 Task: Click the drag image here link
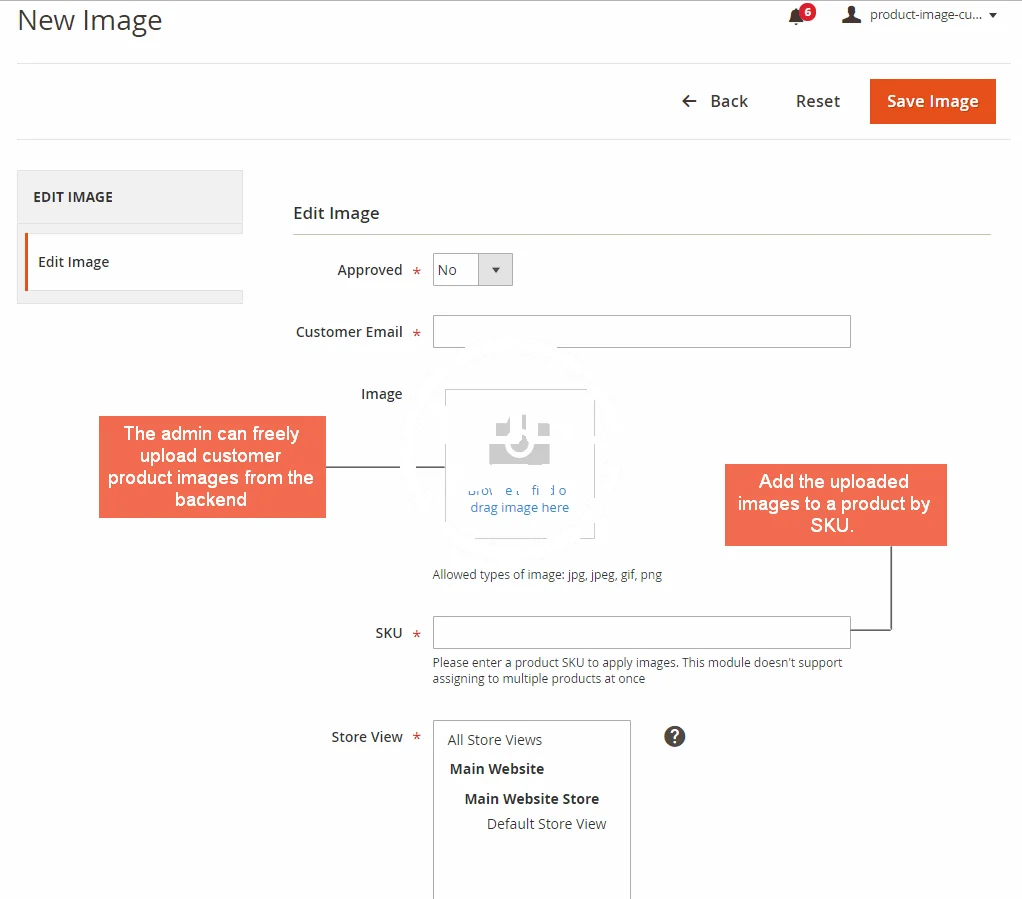[x=519, y=507]
